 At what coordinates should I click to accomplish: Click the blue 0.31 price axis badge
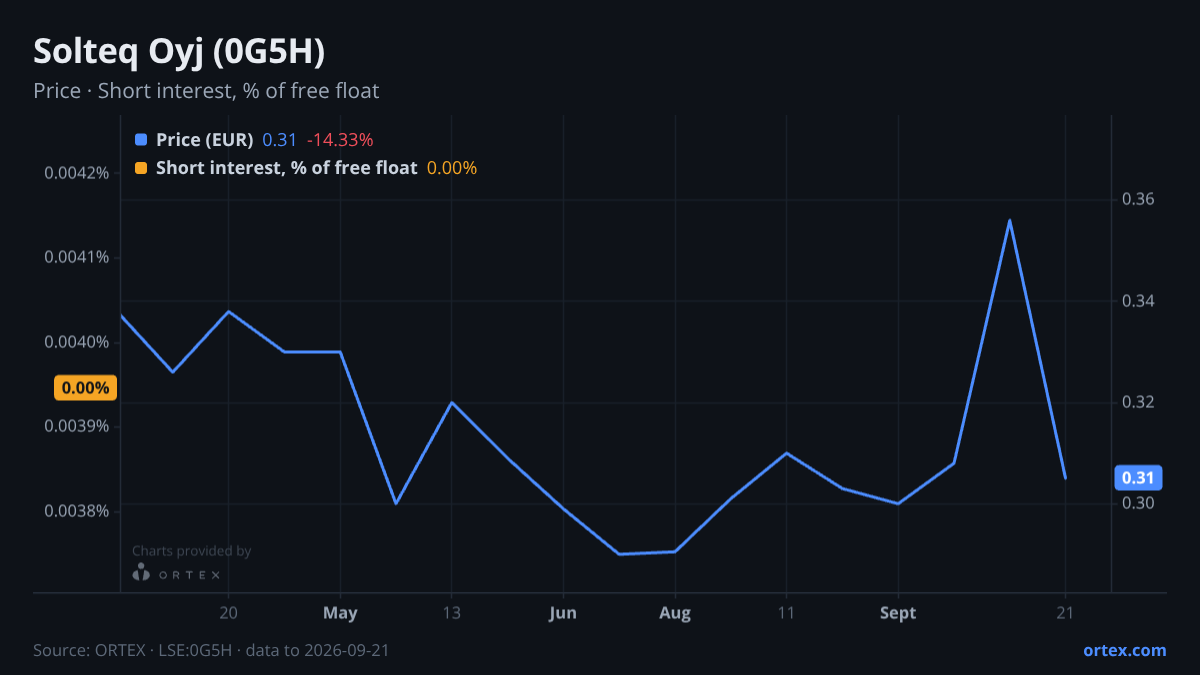1137,478
